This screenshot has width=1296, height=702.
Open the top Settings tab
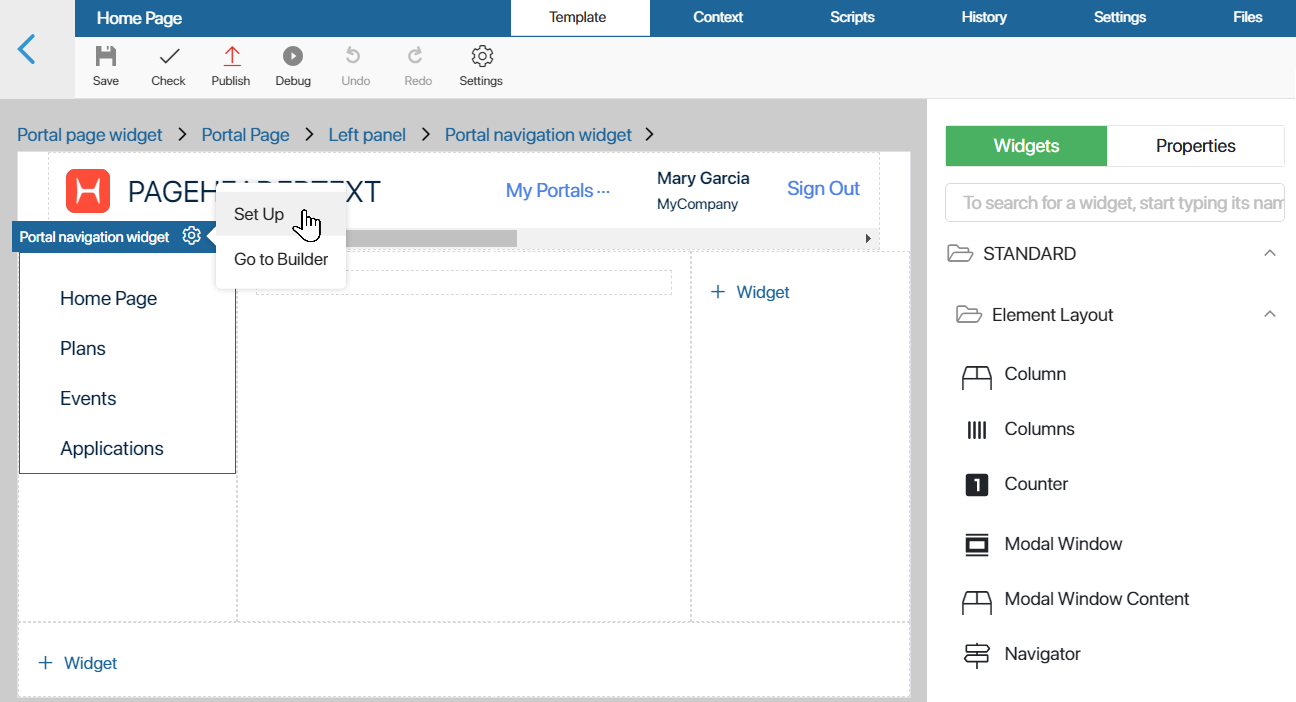(1120, 17)
